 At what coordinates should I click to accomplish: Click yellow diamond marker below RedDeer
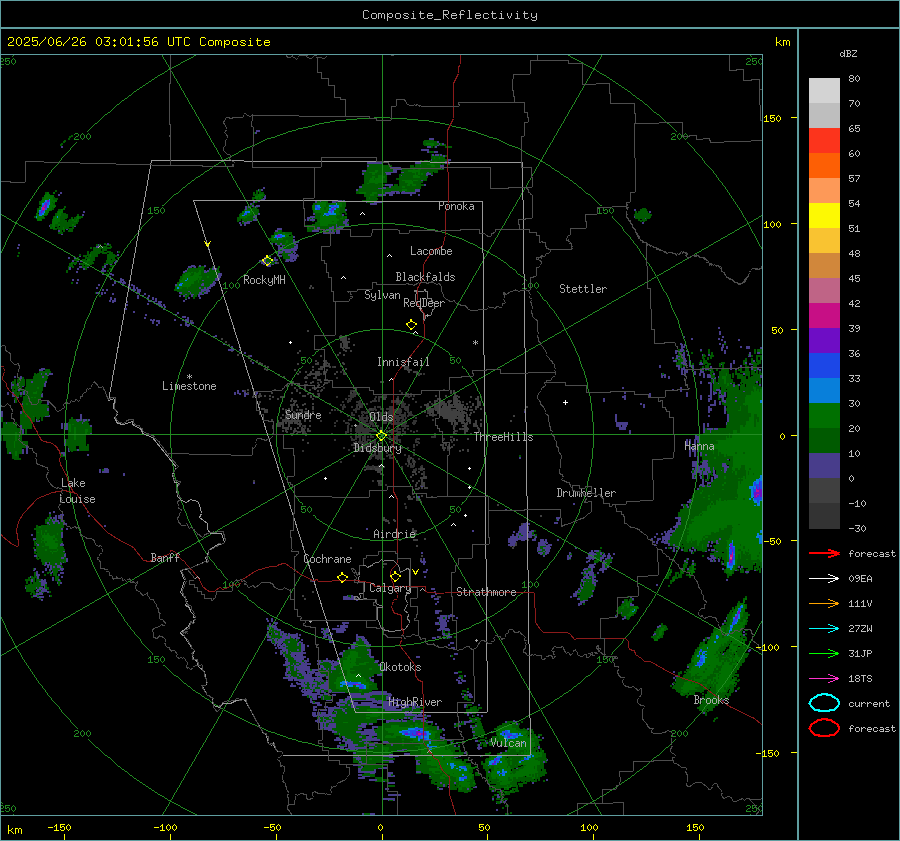(x=411, y=324)
